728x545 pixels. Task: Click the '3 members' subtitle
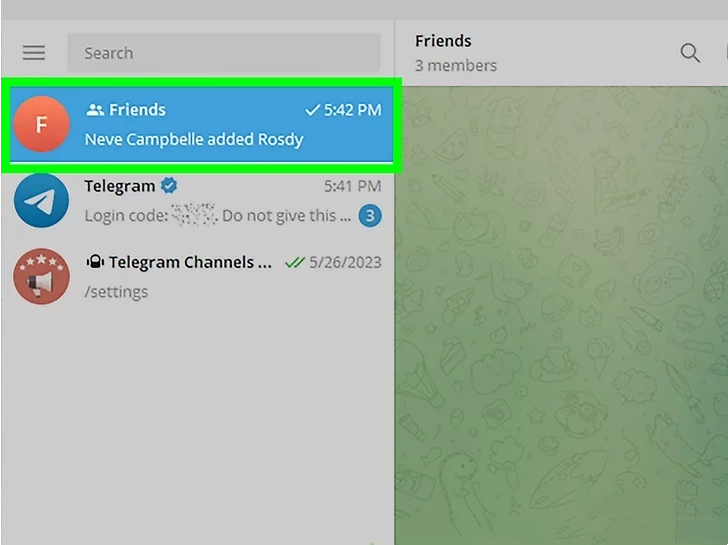click(456, 66)
